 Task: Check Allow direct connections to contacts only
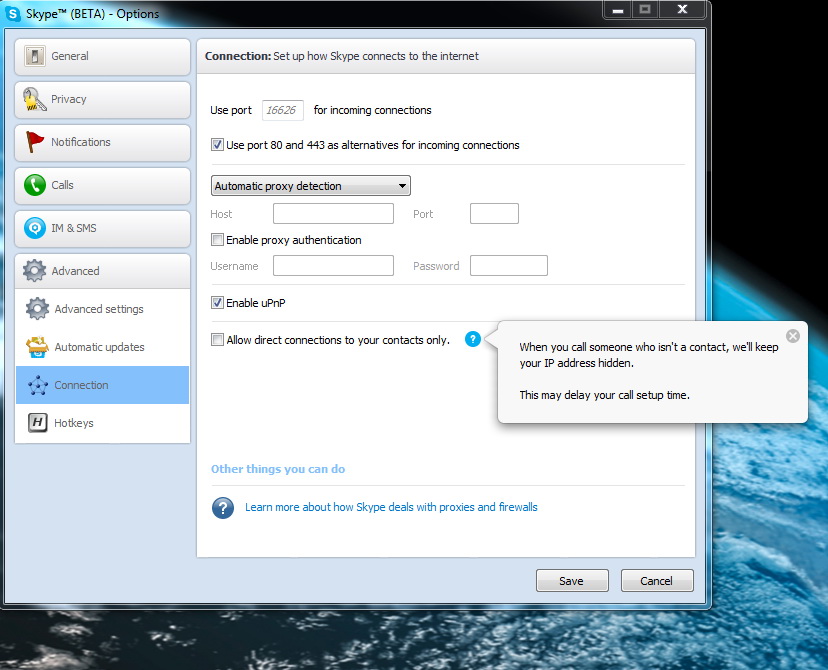217,339
